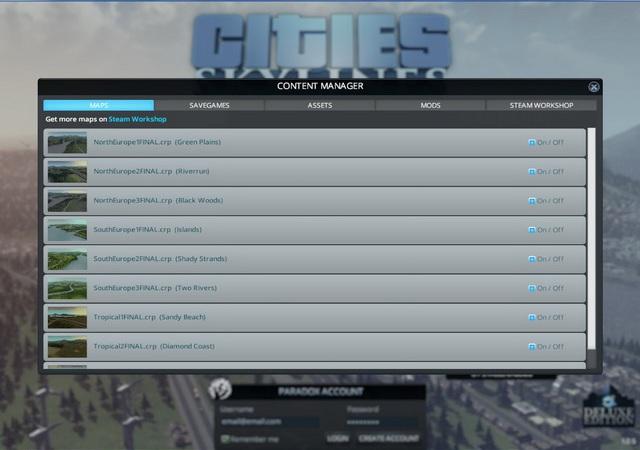Image resolution: width=640 pixels, height=450 pixels.
Task: Click the Paradox Account username field
Action: pyautogui.click(x=269, y=422)
